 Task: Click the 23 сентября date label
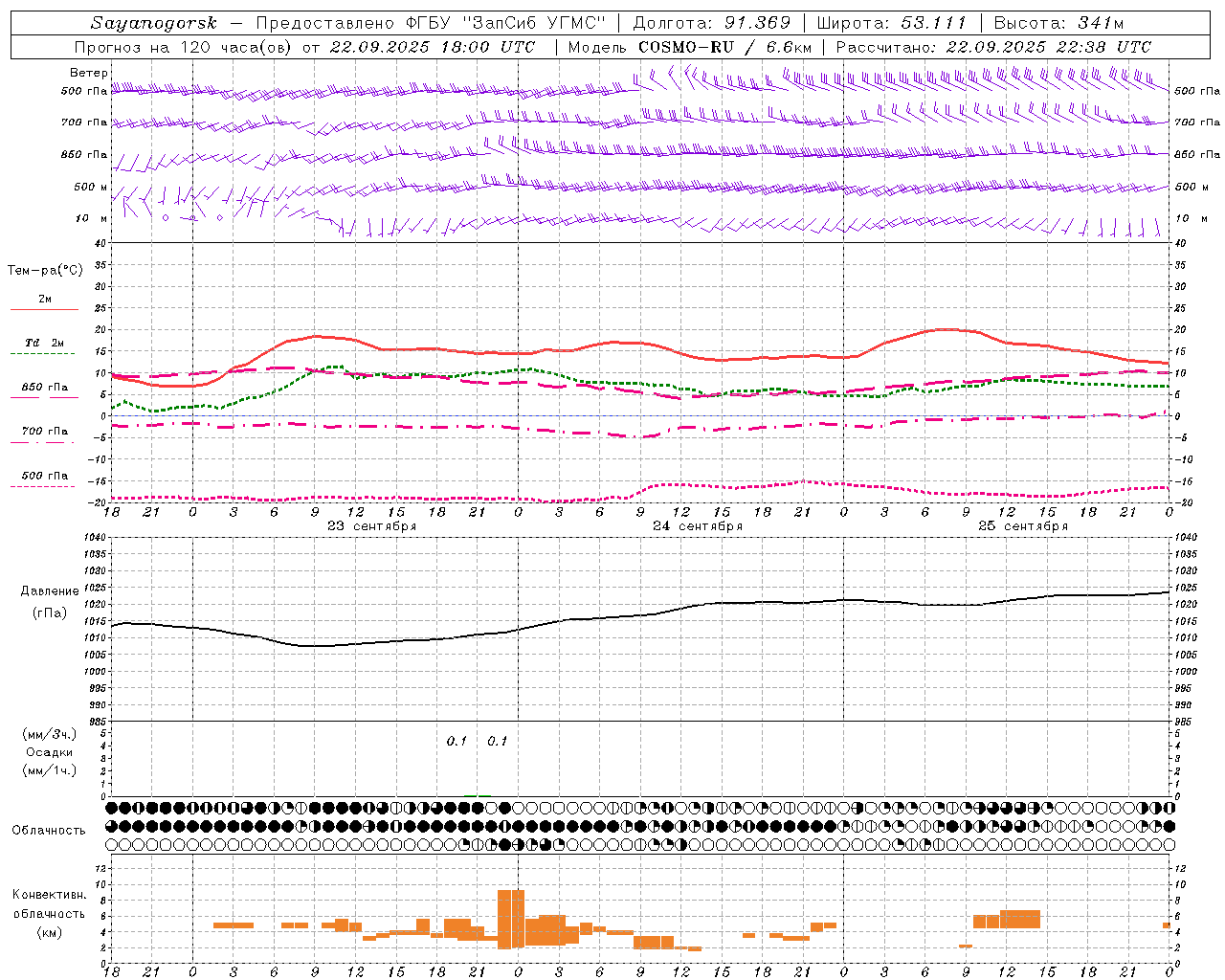point(371,526)
